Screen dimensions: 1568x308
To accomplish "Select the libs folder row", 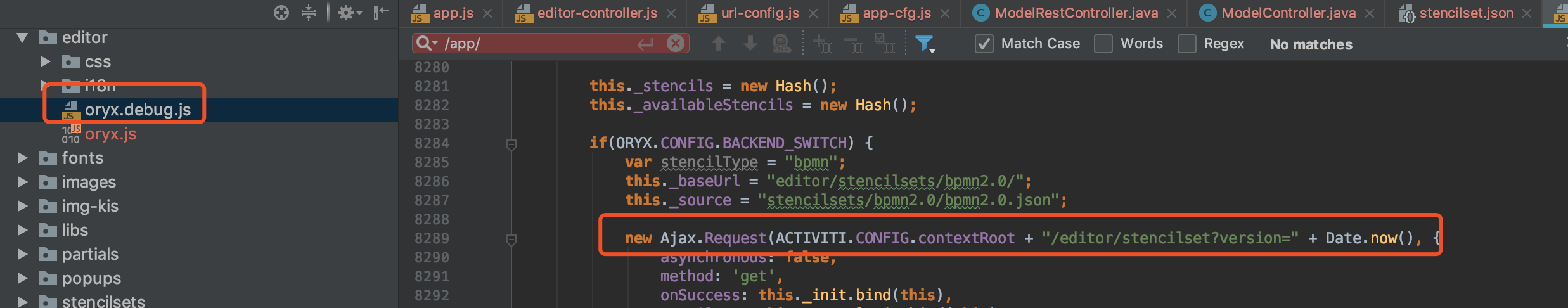I will coord(199,230).
